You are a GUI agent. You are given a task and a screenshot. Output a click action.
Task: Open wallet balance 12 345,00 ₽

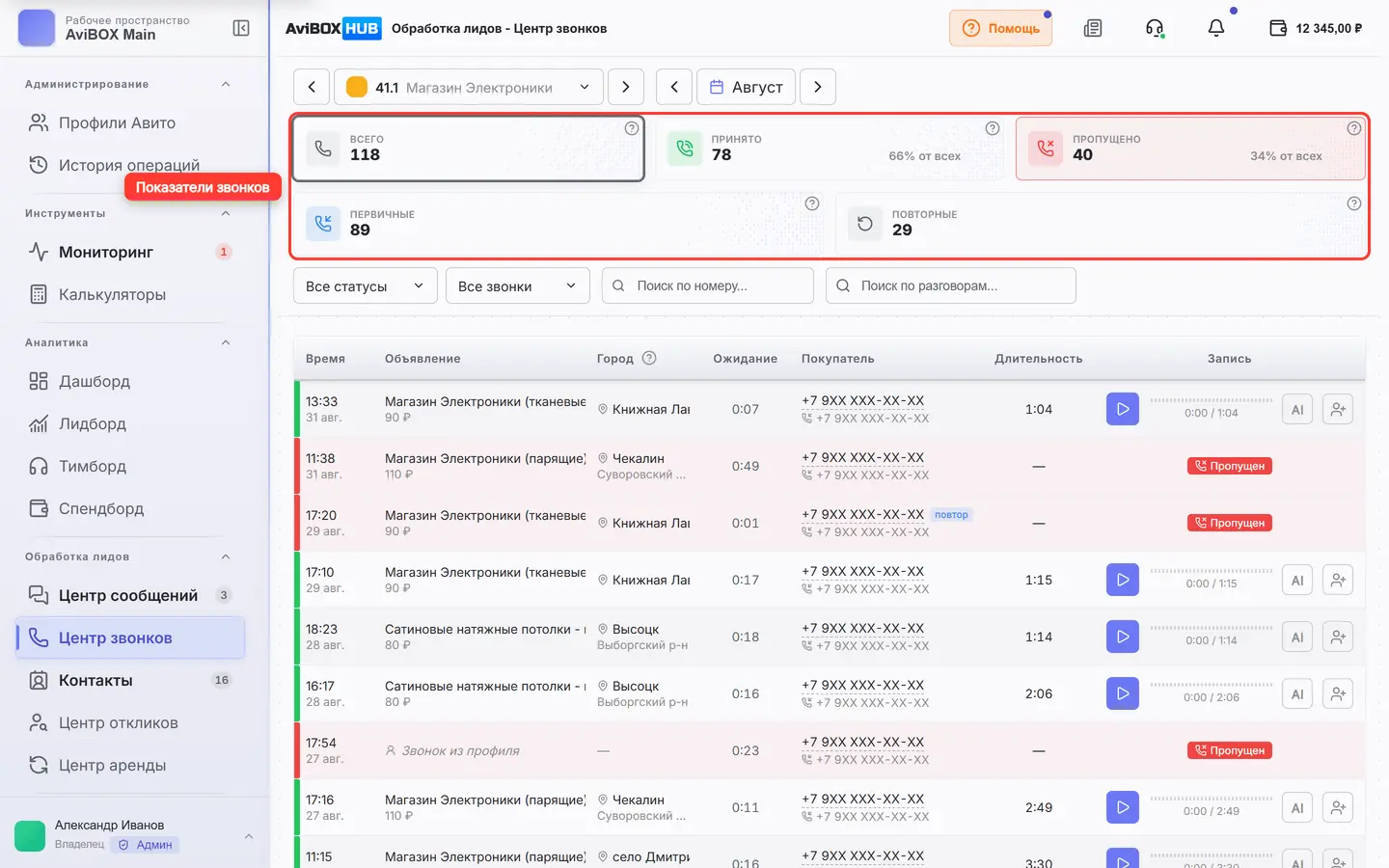tap(1316, 28)
